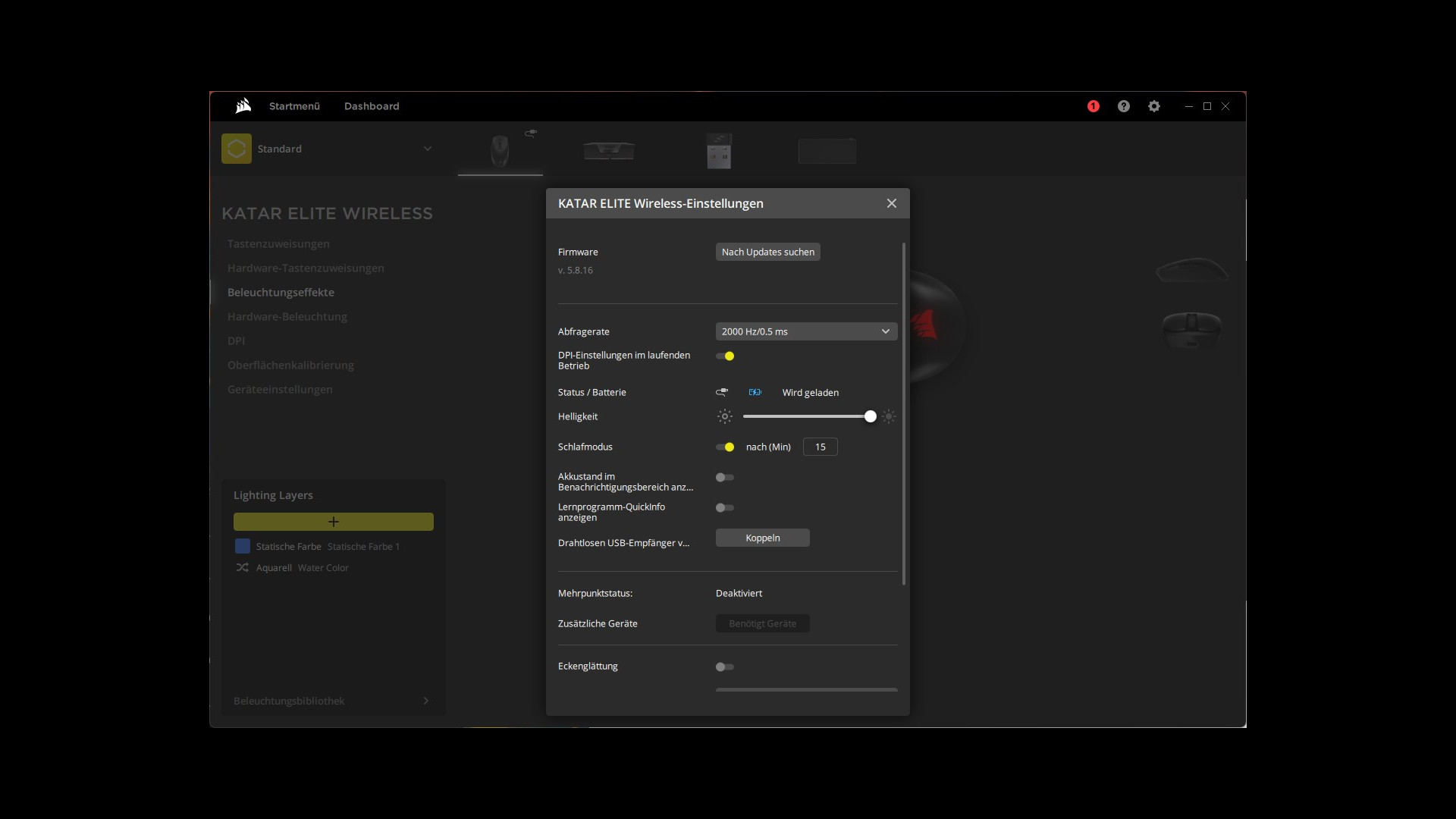Viewport: 1456px width, 819px height.
Task: Open the help question mark icon
Action: pyautogui.click(x=1123, y=106)
